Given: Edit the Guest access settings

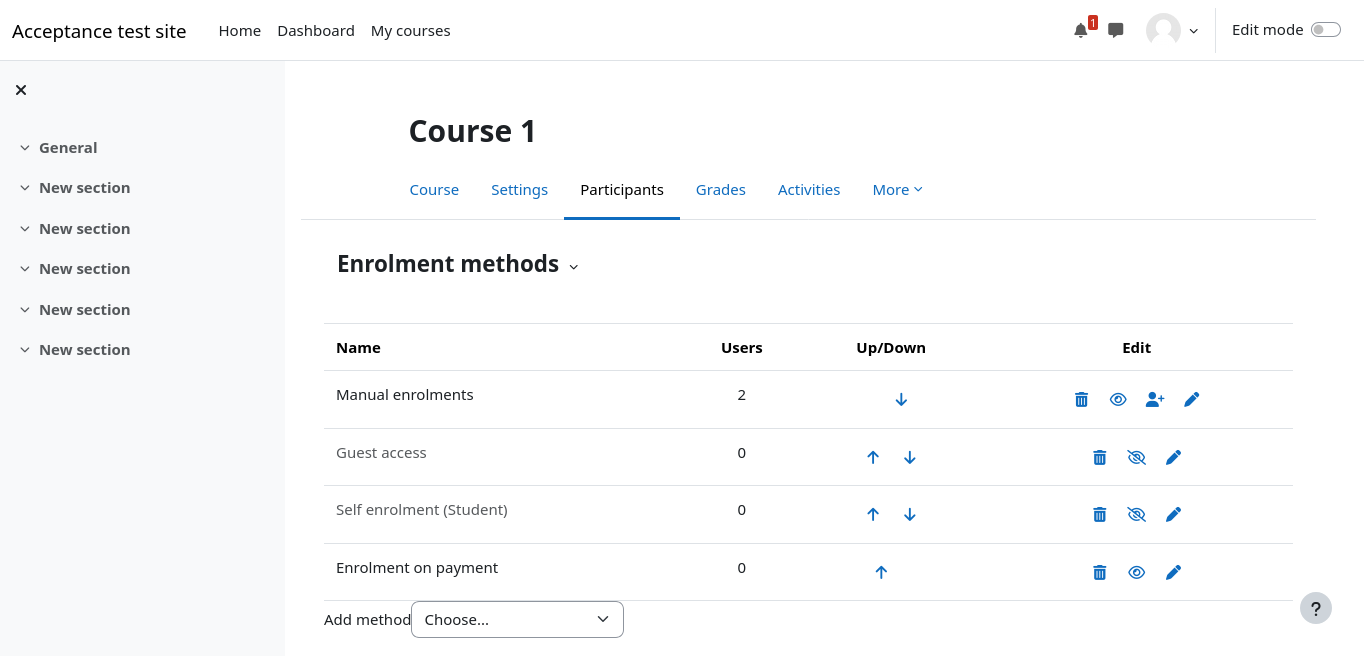Looking at the screenshot, I should coord(1173,457).
